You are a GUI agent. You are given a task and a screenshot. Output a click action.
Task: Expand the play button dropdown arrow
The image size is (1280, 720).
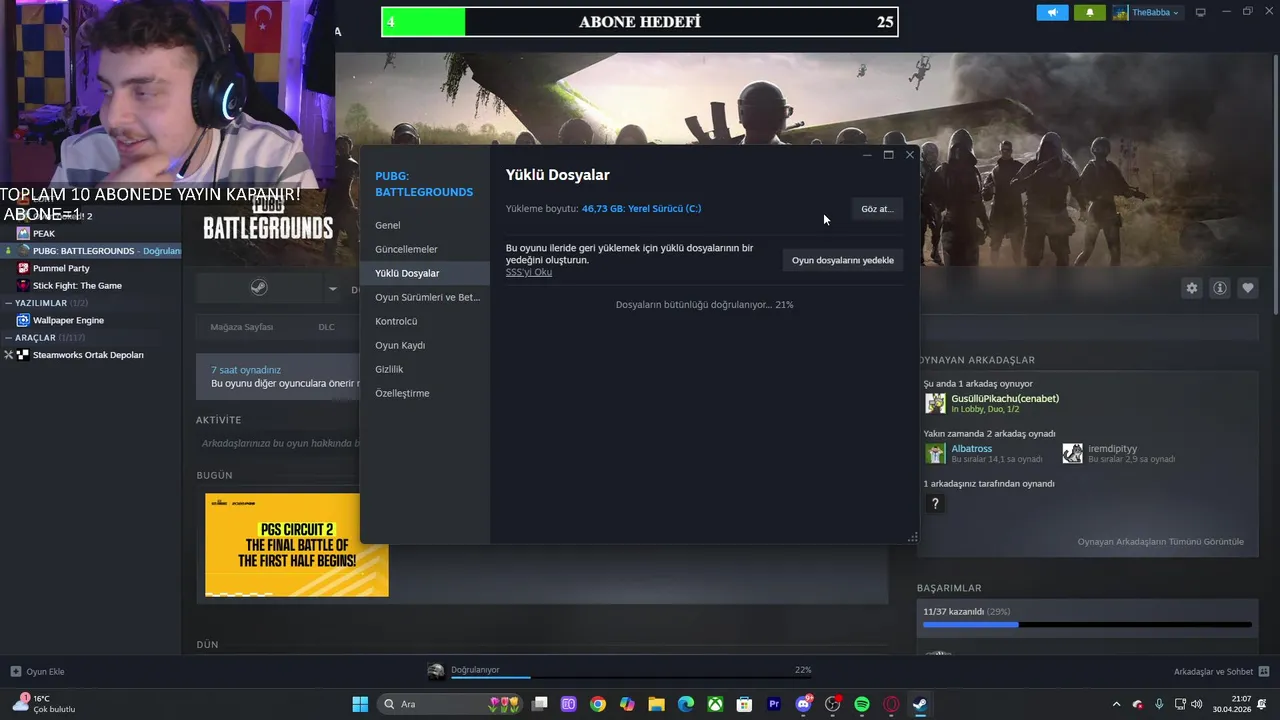(333, 289)
